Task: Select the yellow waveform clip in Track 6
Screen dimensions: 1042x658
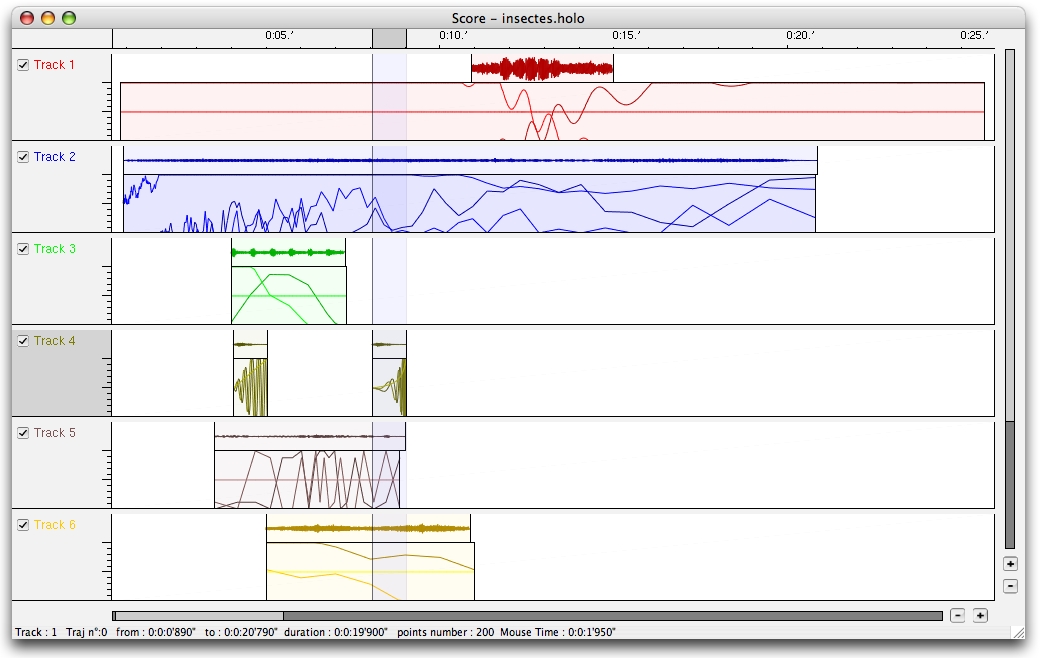Action: (367, 528)
